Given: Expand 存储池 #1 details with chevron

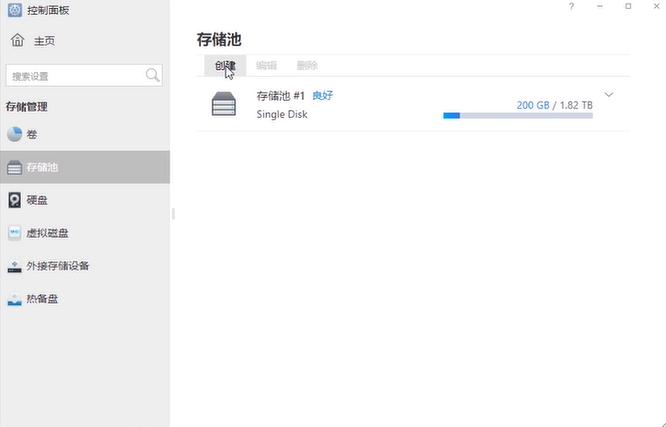Looking at the screenshot, I should tap(608, 96).
